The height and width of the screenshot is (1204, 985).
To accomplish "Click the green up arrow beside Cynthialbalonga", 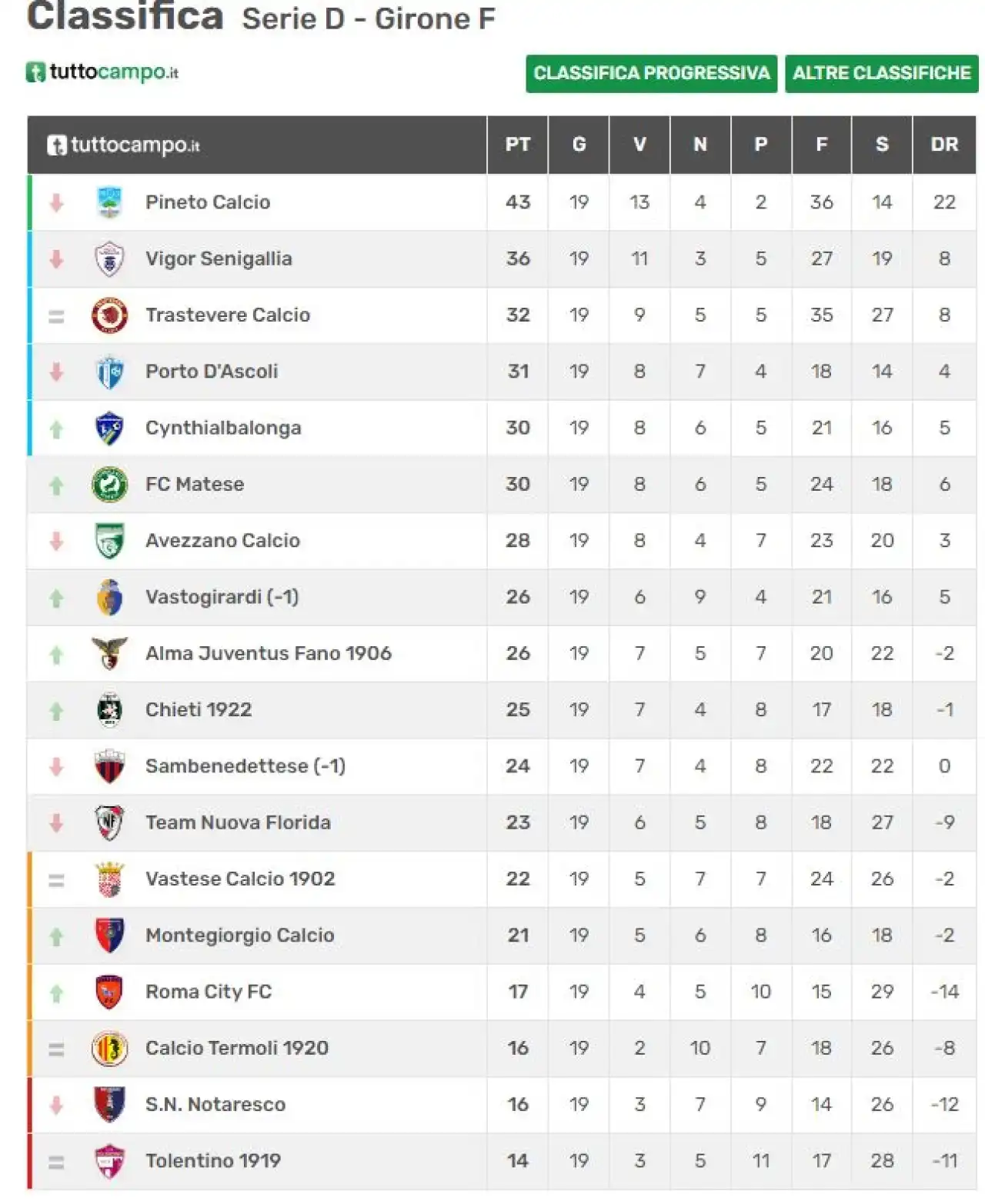I will coord(56,429).
